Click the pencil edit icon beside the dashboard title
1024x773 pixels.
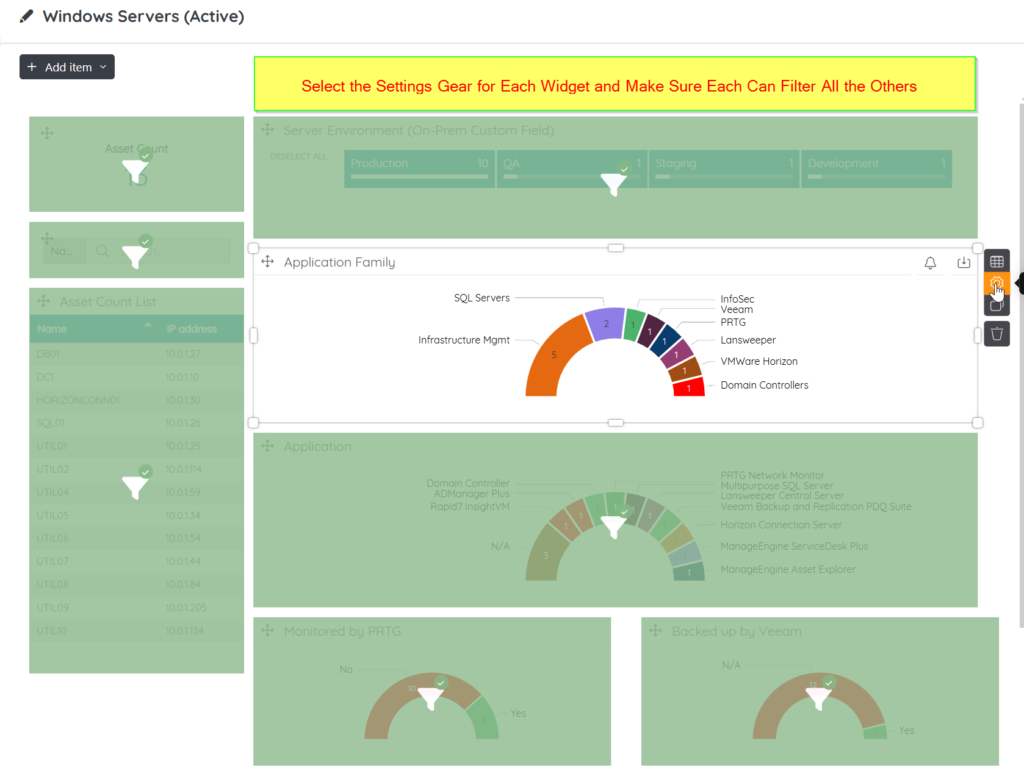point(24,16)
